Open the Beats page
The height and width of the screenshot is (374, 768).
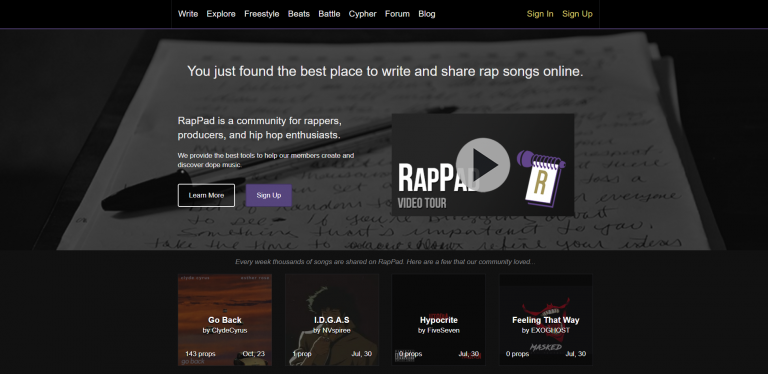(x=299, y=14)
